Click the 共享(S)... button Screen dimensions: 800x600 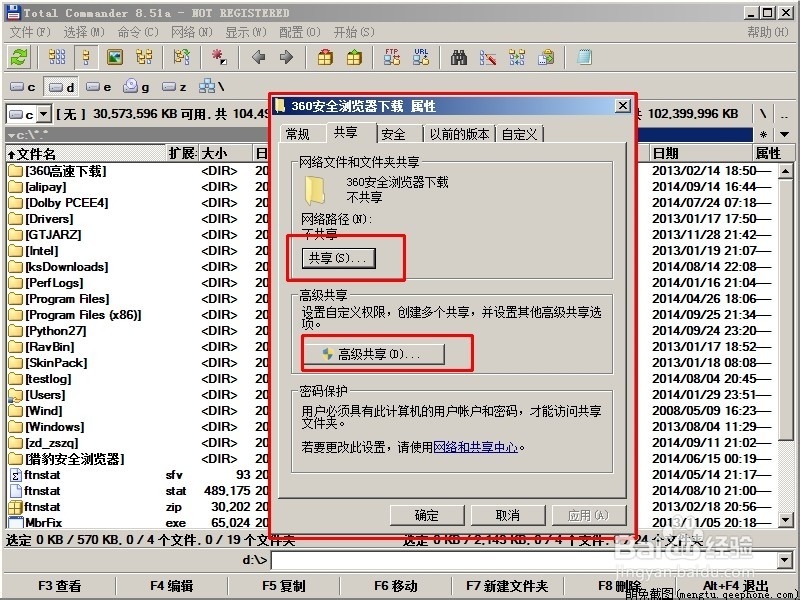(338, 258)
